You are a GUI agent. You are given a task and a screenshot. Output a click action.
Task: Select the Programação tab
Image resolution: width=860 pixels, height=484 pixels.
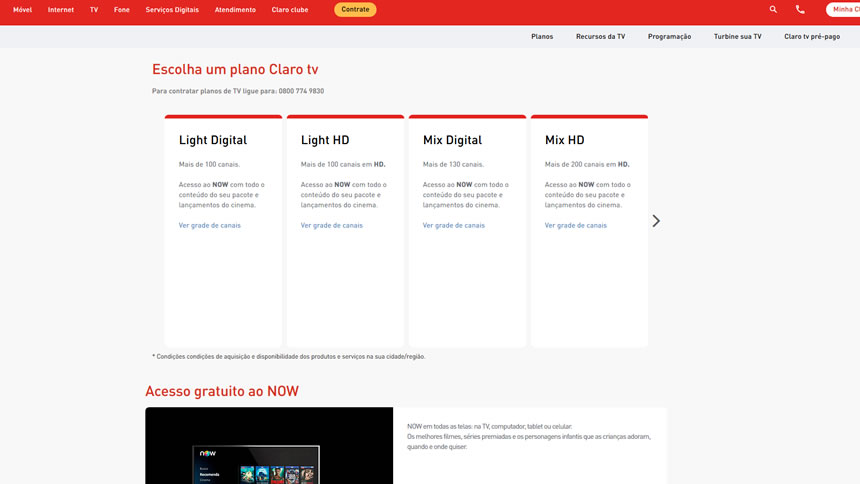pos(669,36)
